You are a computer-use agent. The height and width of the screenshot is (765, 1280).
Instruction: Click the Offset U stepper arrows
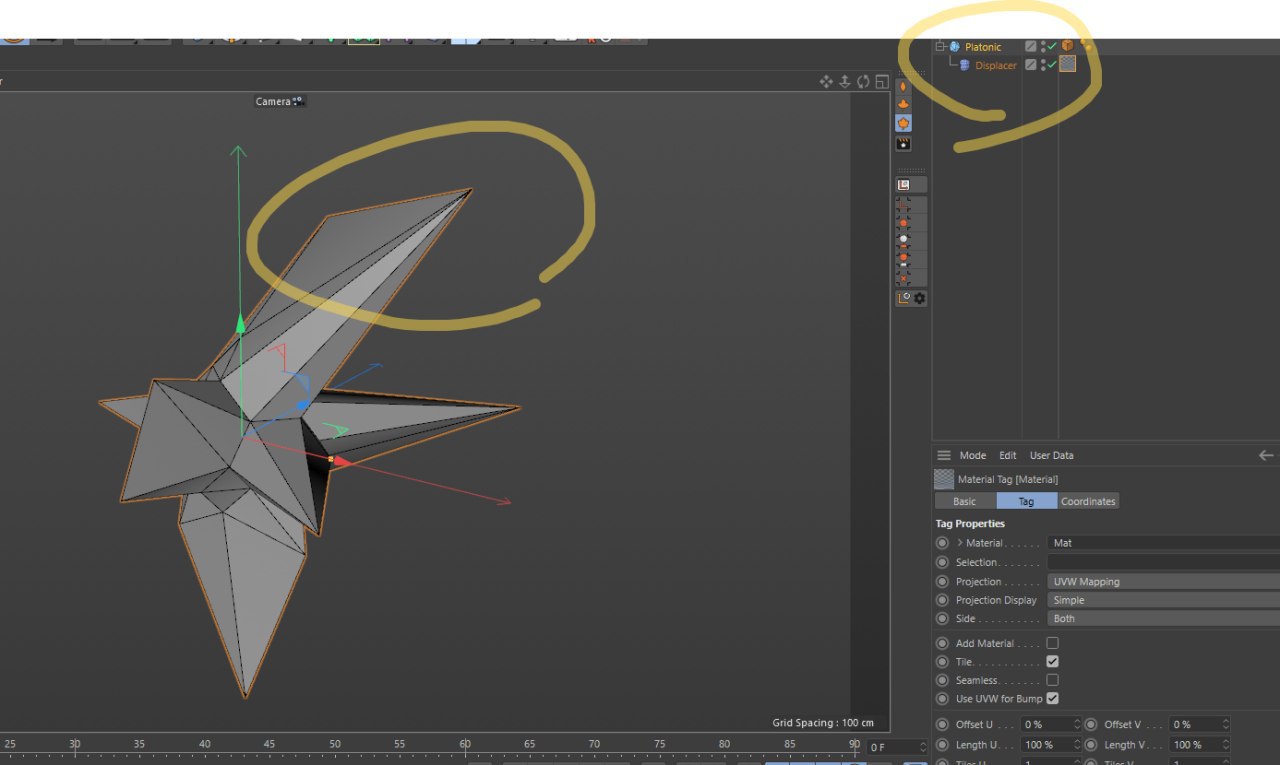1077,724
